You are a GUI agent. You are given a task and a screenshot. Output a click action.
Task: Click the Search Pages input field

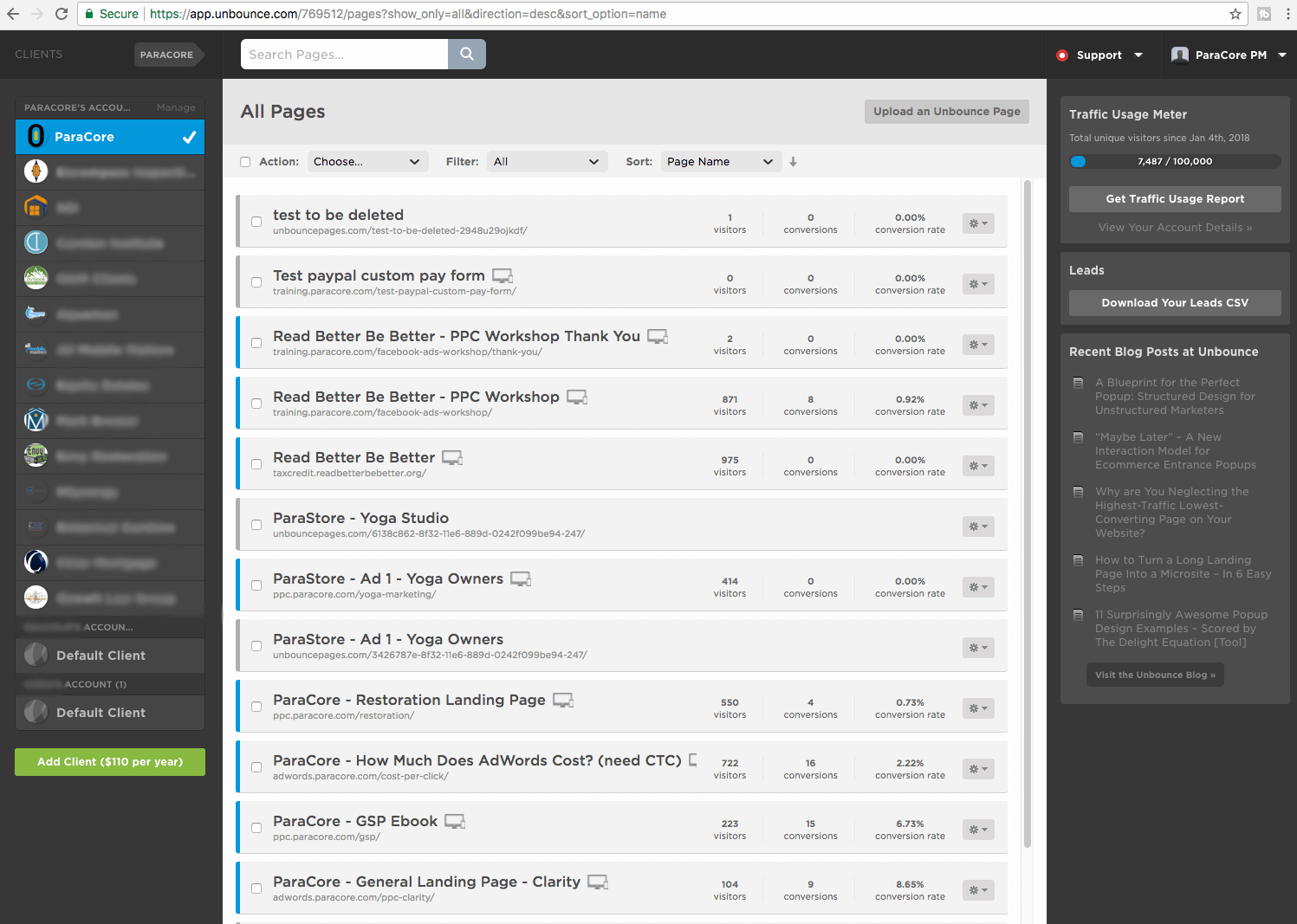click(344, 54)
